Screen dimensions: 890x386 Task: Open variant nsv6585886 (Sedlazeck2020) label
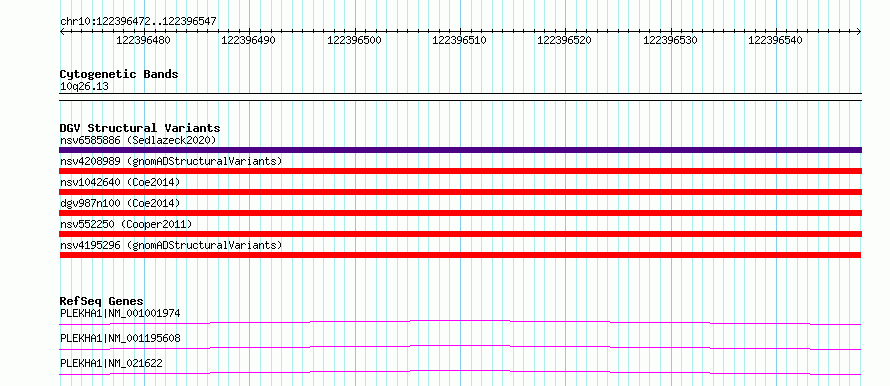tap(138, 140)
